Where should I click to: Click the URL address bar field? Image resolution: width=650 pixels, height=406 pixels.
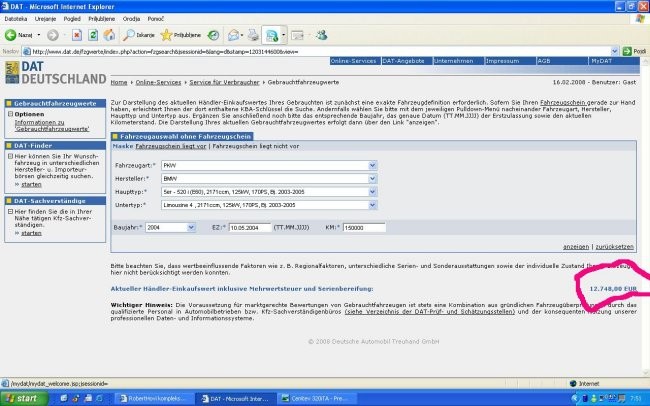[x=321, y=51]
